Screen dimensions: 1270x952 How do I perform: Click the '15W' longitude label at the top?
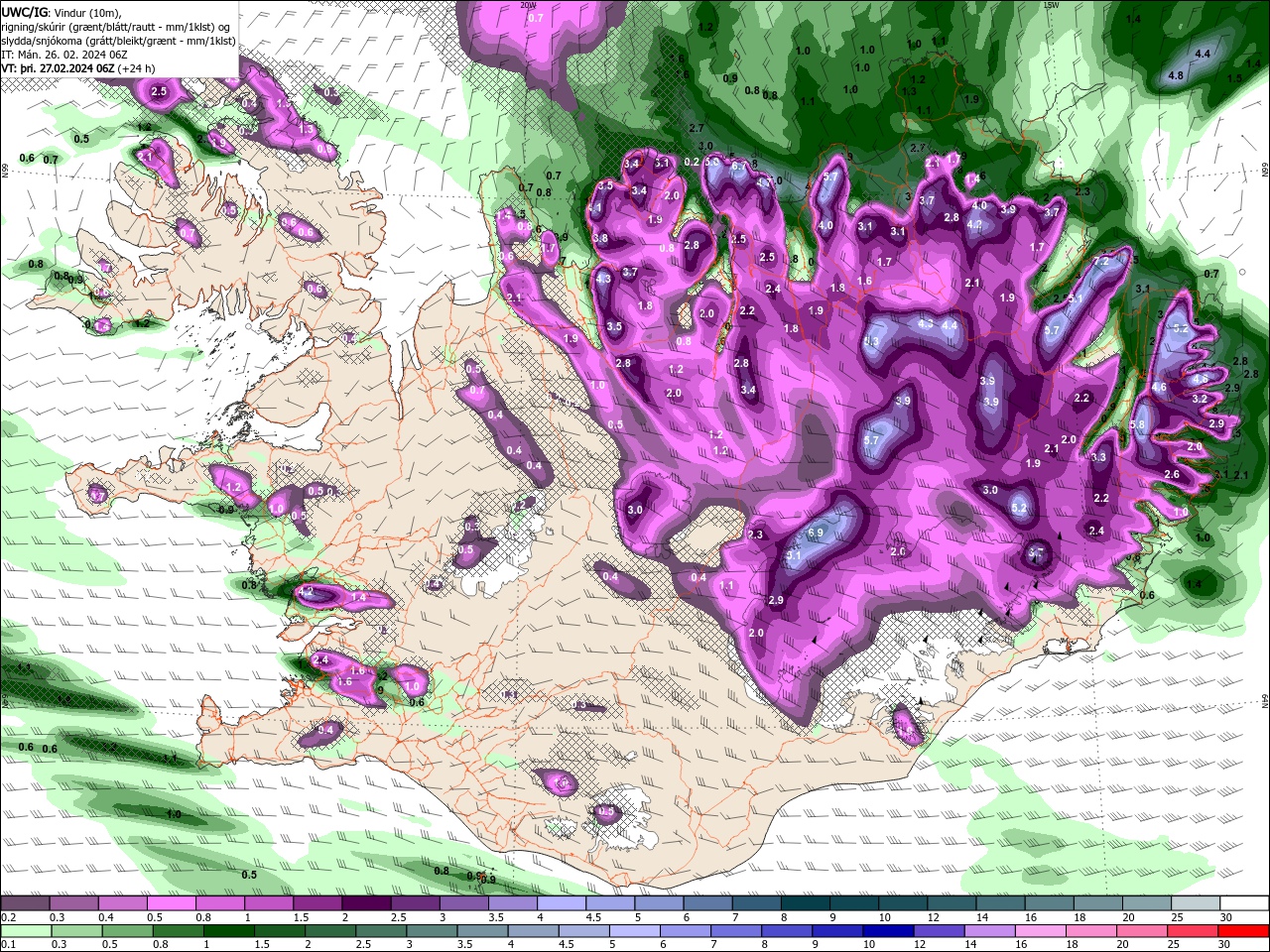point(1051,5)
